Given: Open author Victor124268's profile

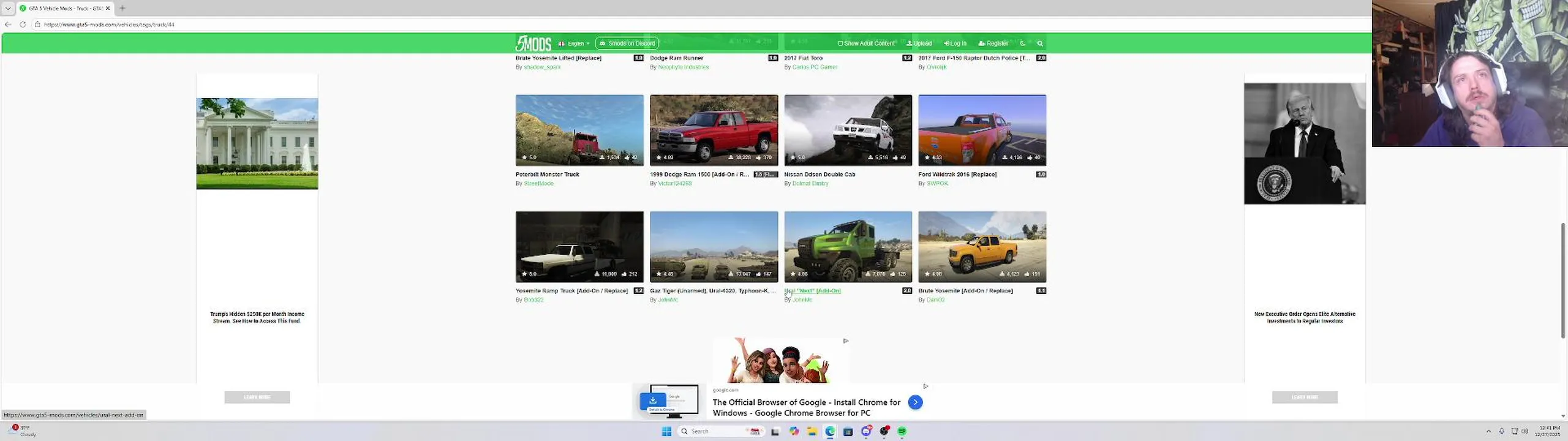Looking at the screenshot, I should click(x=674, y=183).
